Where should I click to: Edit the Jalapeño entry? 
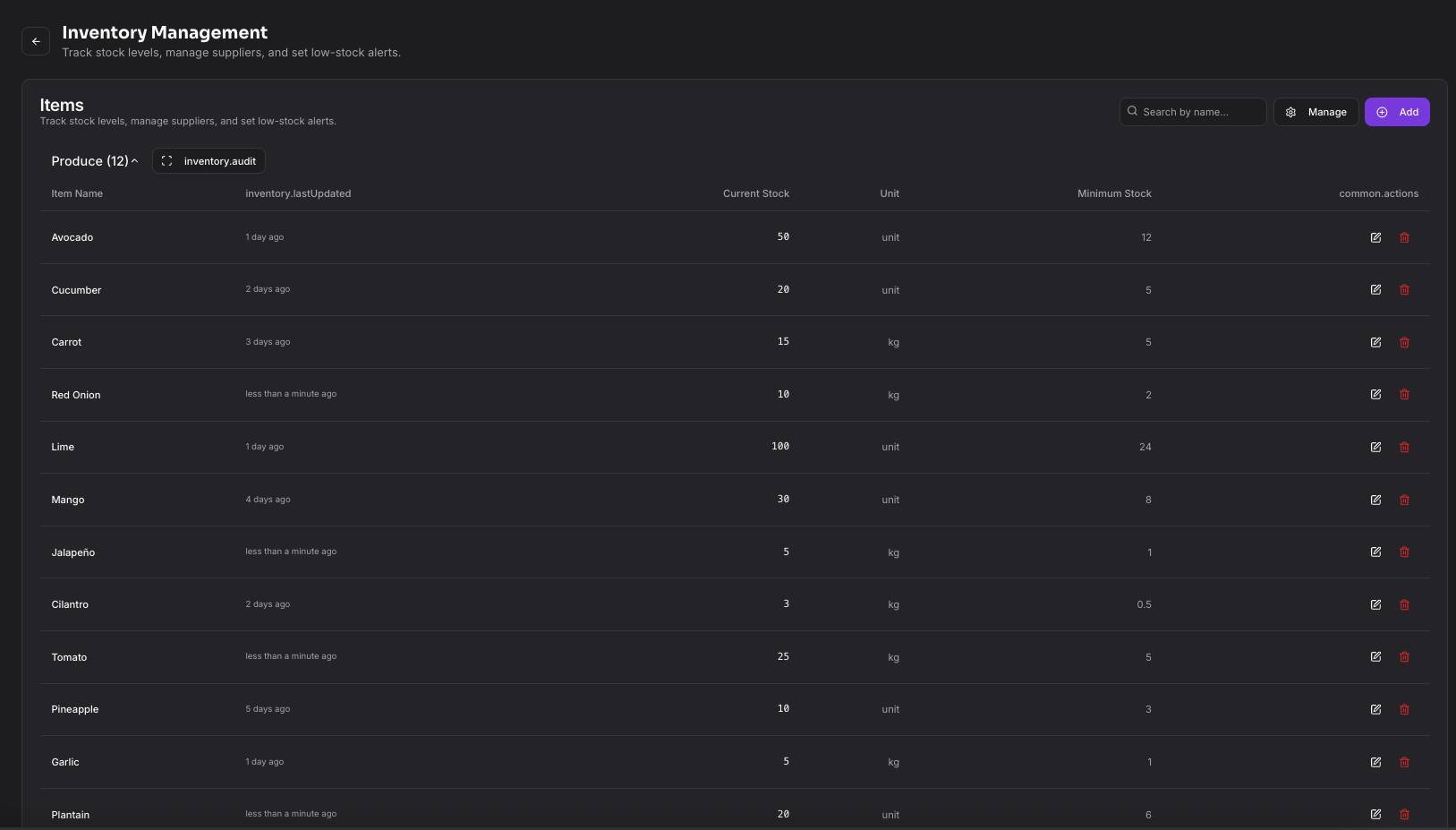(x=1375, y=552)
